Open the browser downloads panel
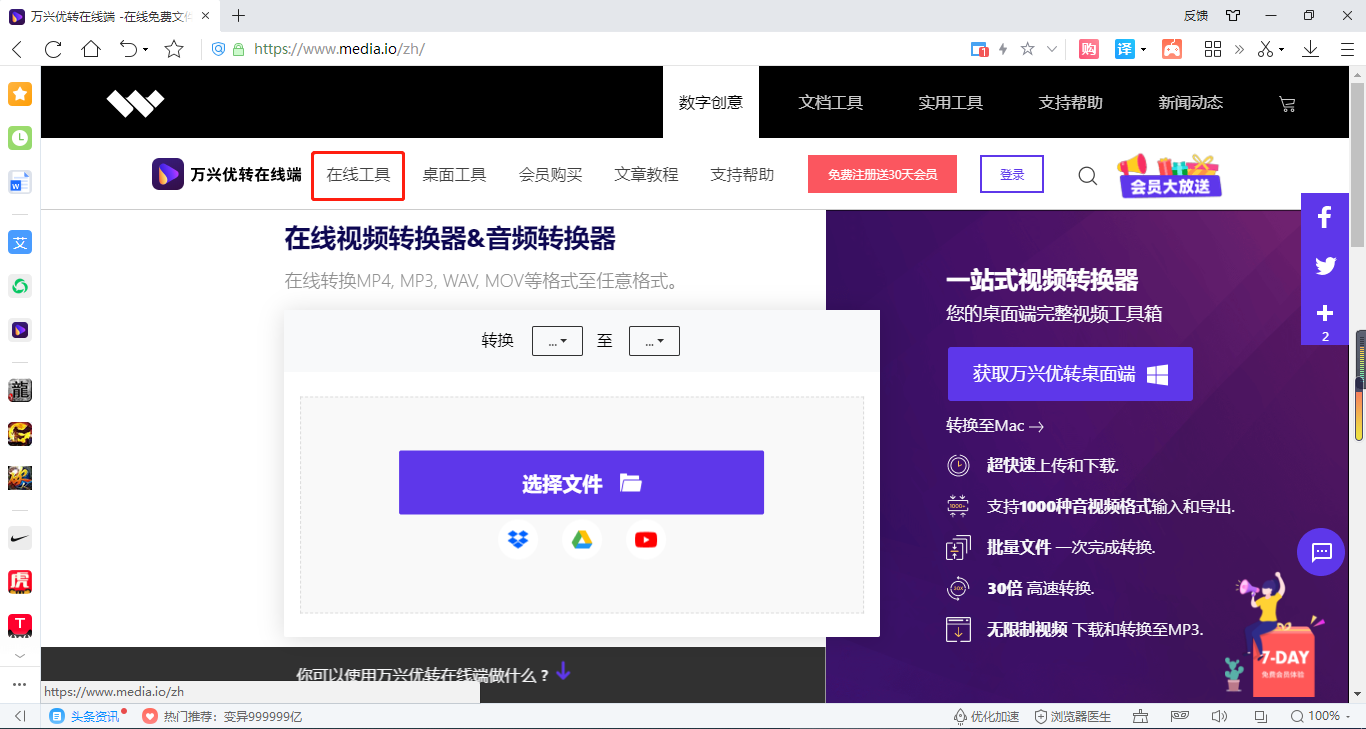Viewport: 1366px width, 729px height. pos(1312,48)
